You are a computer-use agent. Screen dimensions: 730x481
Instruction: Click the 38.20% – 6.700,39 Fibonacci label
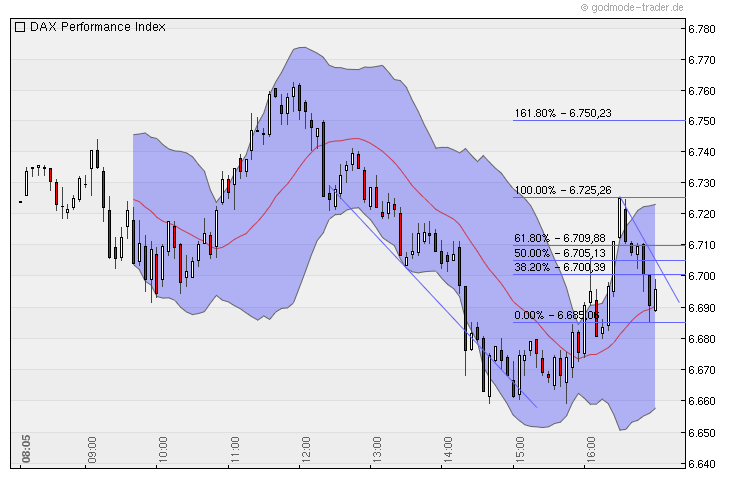pos(560,267)
